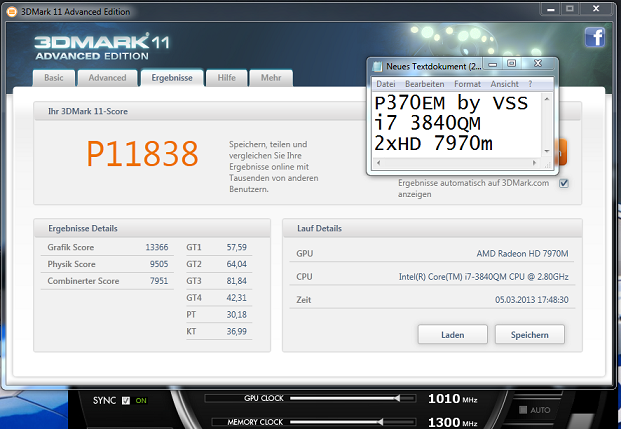The width and height of the screenshot is (621, 429).
Task: Click the Physik Score value 9505
Action: pos(159,264)
